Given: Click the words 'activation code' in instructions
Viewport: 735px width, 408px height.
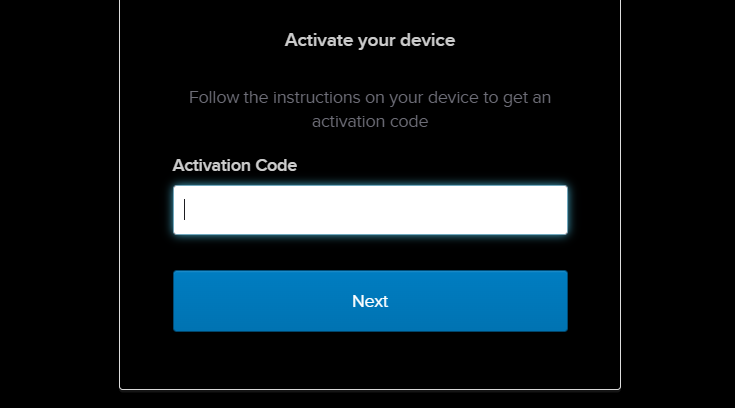Looking at the screenshot, I should tap(370, 121).
